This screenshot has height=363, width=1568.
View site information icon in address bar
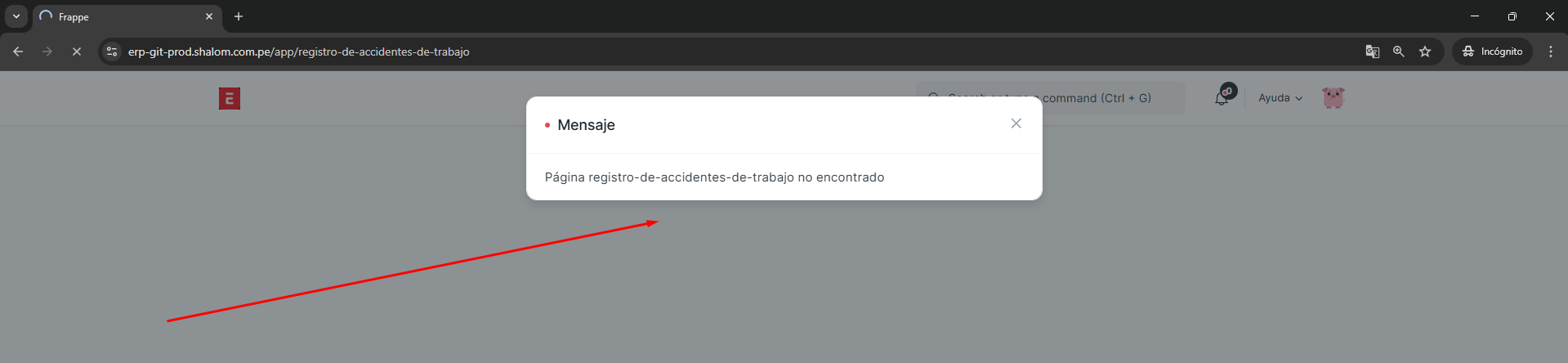coord(112,52)
